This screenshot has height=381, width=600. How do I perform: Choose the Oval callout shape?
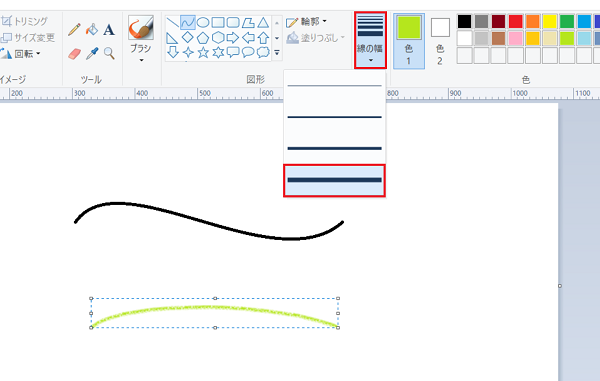248,52
